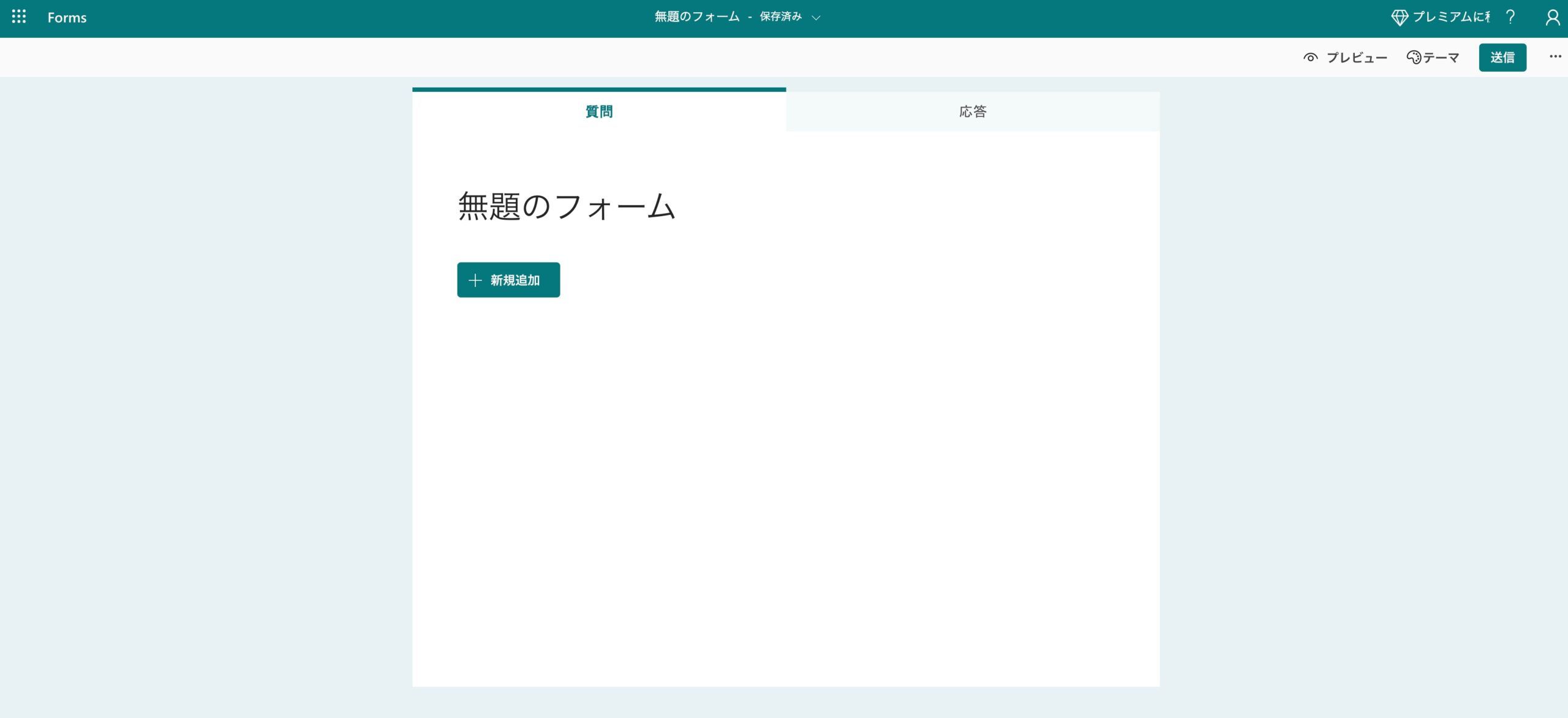This screenshot has height=718, width=1568.
Task: Click the 送信 button
Action: tap(1503, 57)
